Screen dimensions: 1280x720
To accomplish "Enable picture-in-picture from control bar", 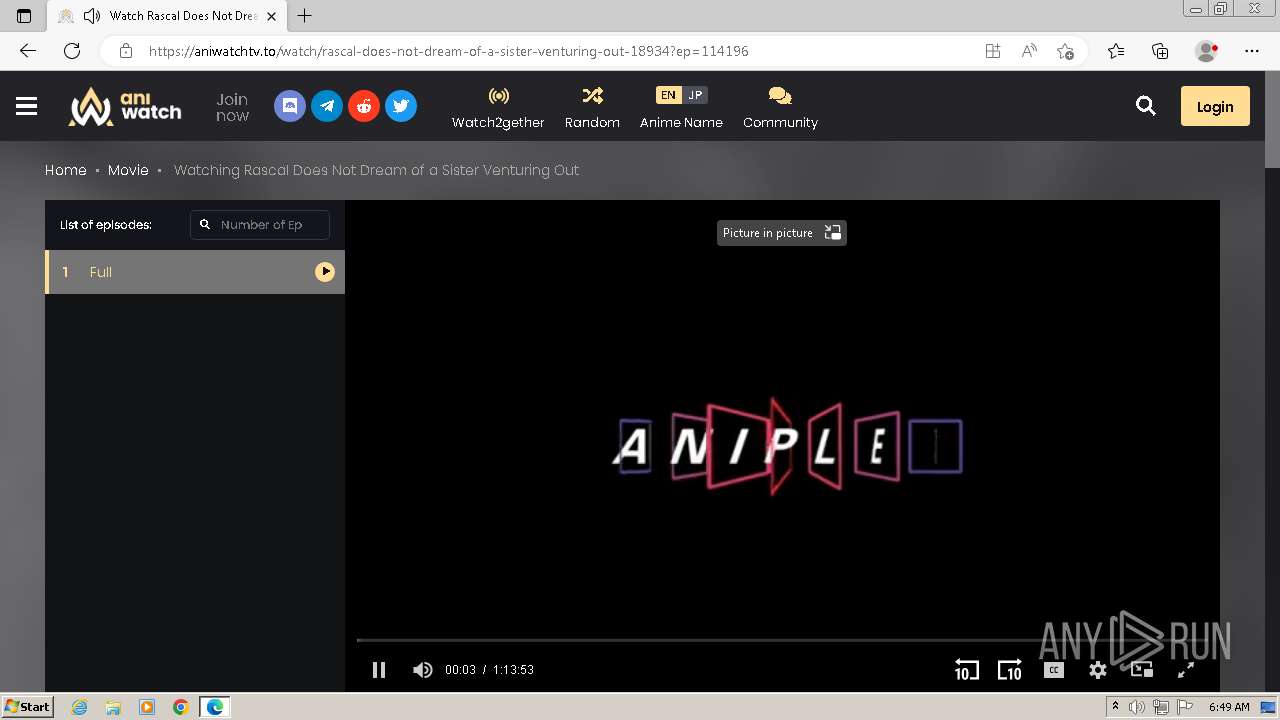I will tap(1142, 670).
